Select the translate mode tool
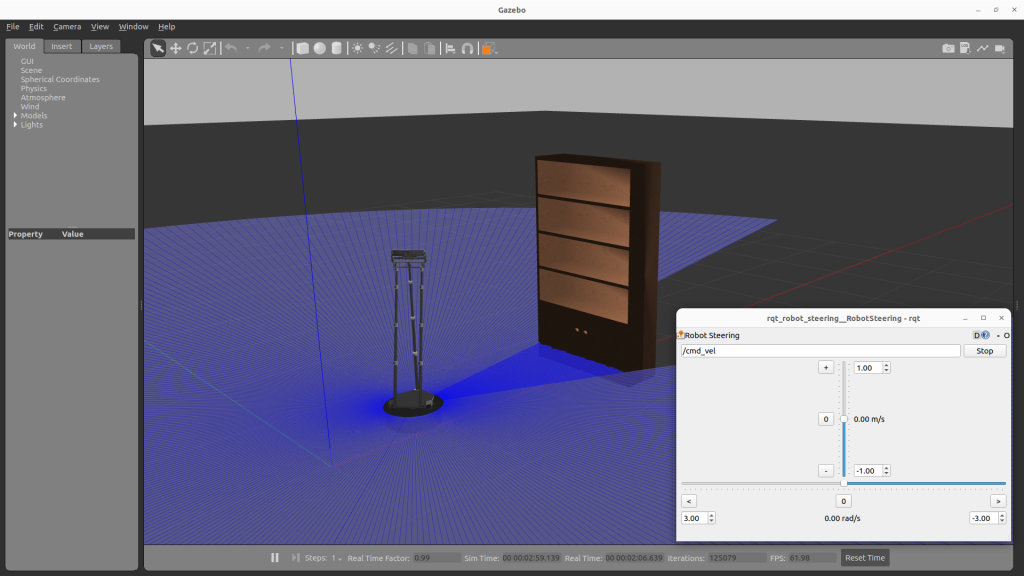 (175, 48)
